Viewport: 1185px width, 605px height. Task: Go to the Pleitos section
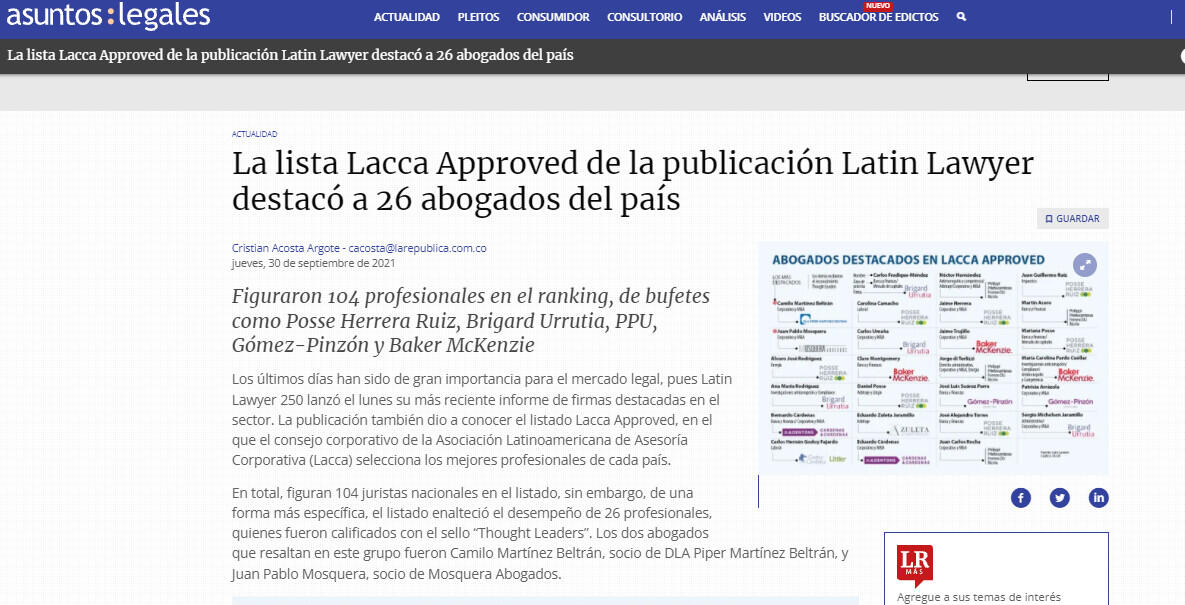pyautogui.click(x=478, y=17)
